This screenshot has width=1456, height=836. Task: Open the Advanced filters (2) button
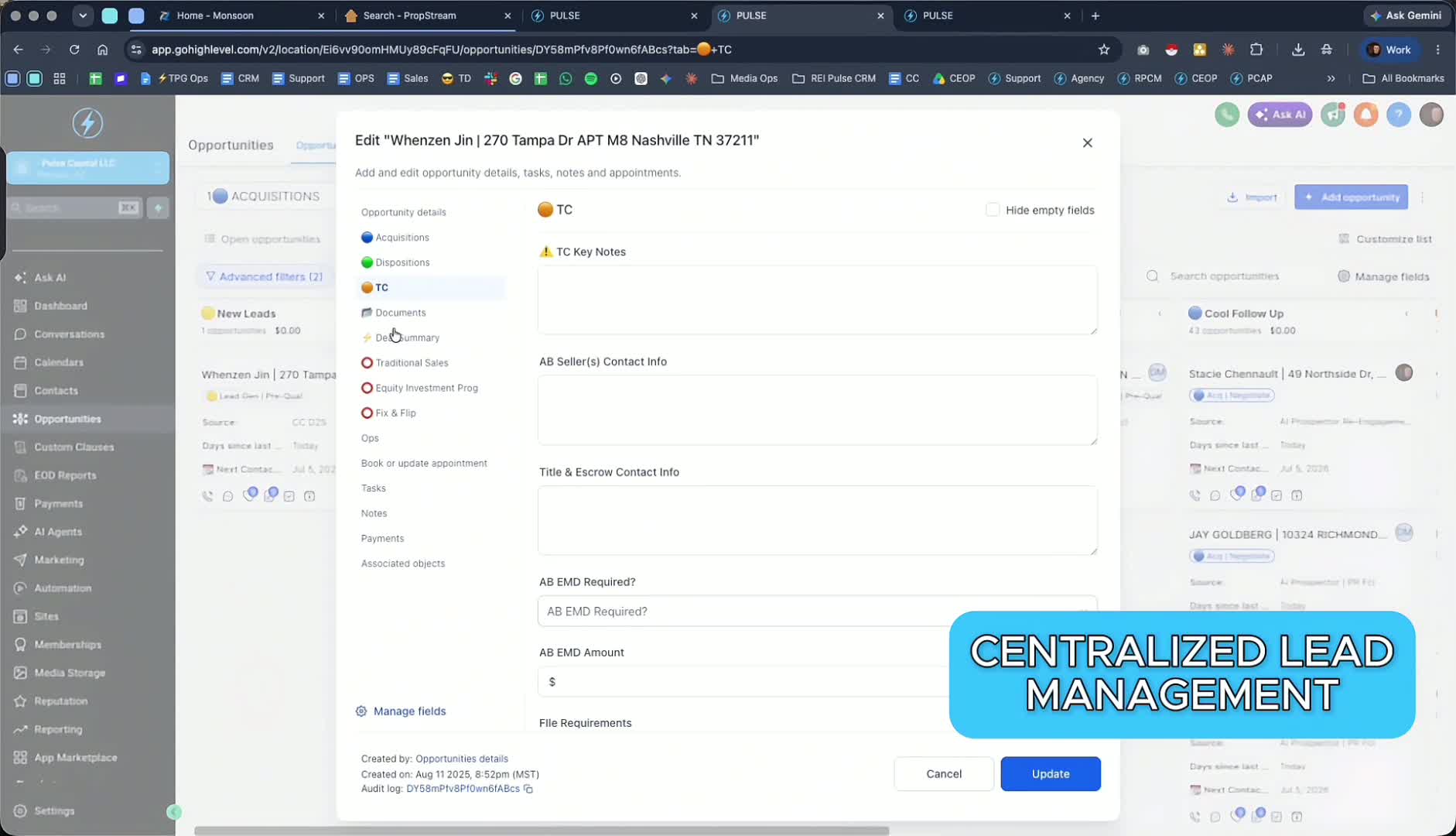click(264, 277)
